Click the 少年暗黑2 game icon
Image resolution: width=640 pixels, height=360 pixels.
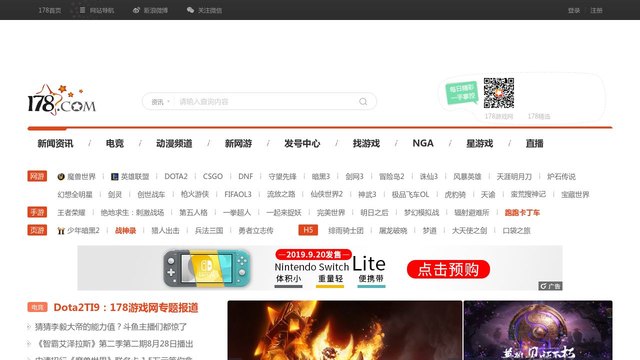61,231
